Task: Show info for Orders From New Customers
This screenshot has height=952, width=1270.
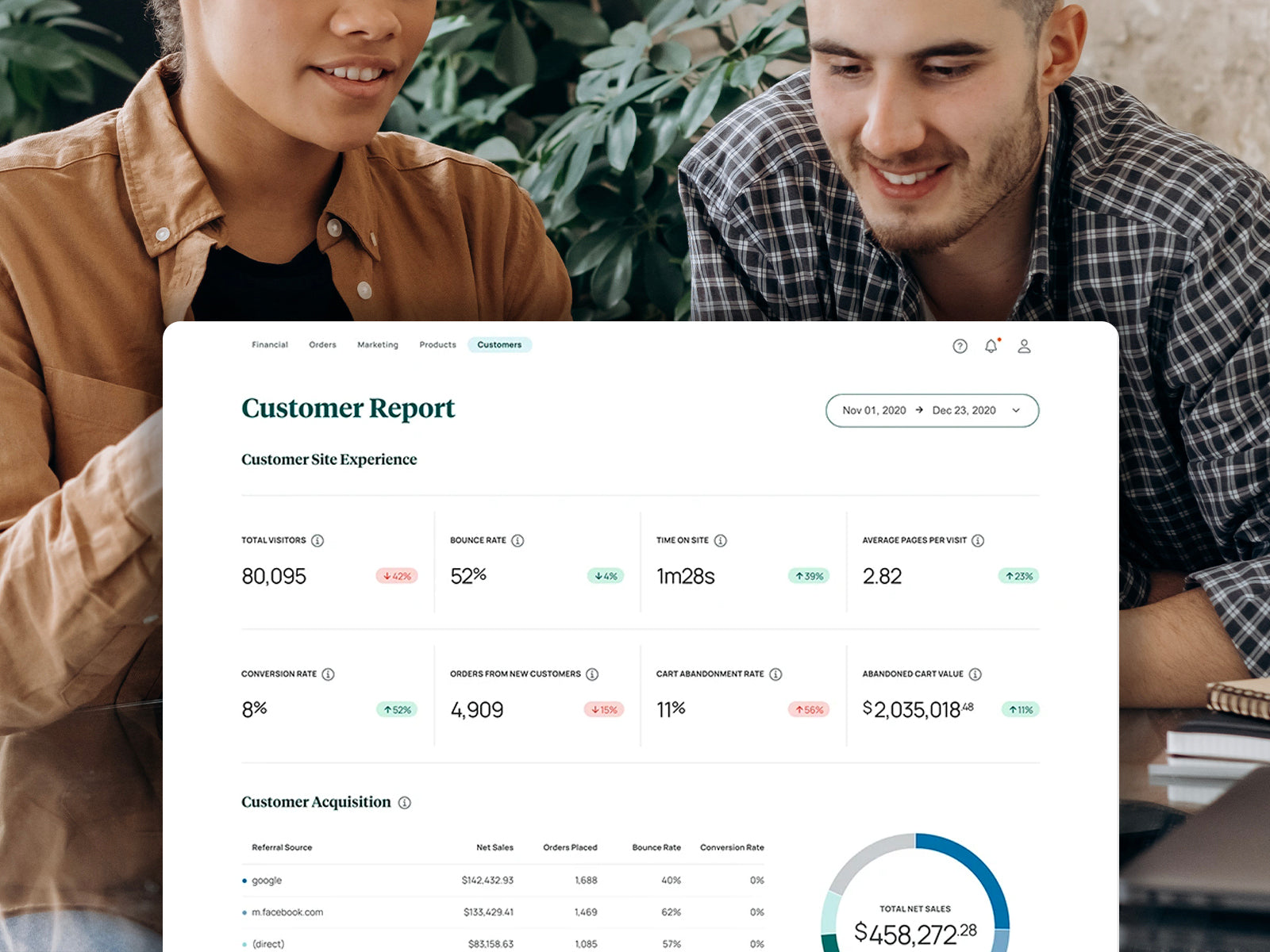Action: pos(592,674)
